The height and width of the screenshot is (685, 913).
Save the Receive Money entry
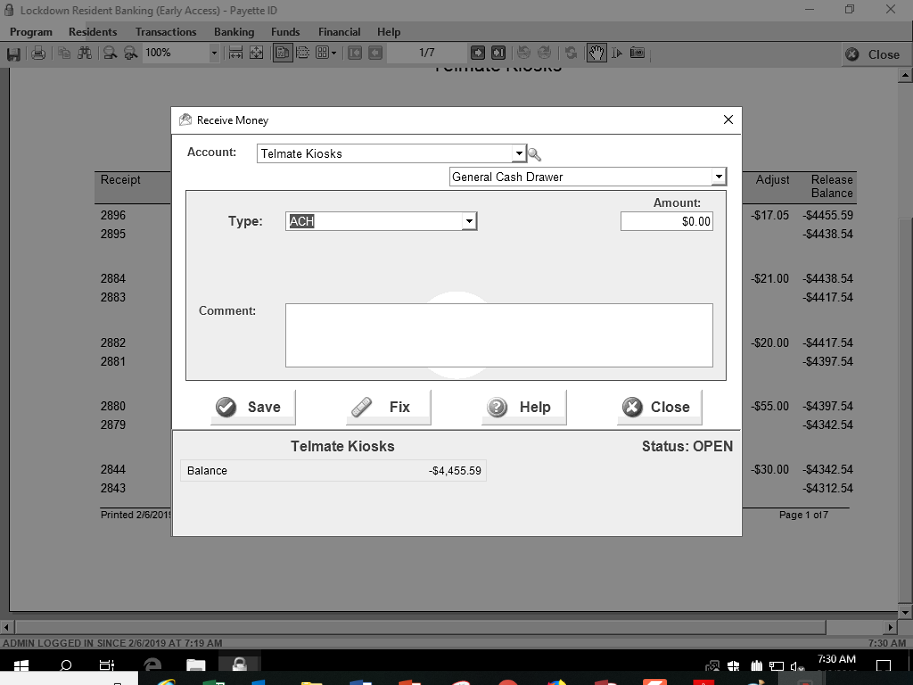[253, 407]
